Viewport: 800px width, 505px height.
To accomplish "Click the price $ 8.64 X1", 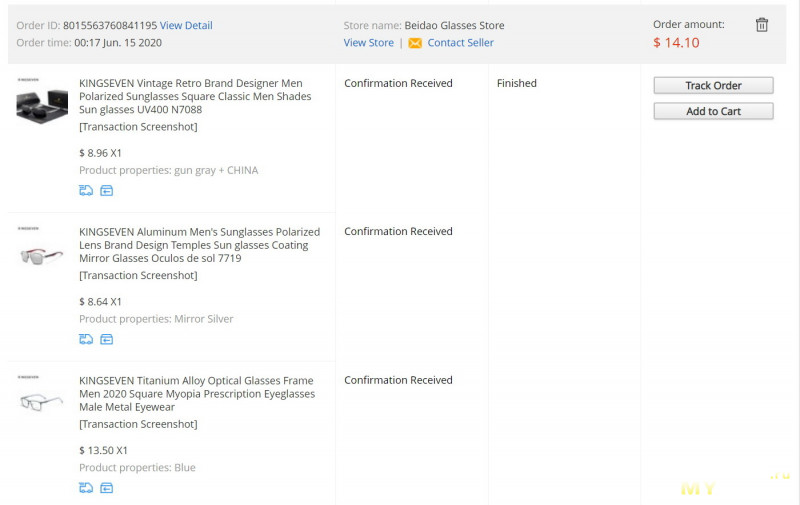I will click(101, 302).
